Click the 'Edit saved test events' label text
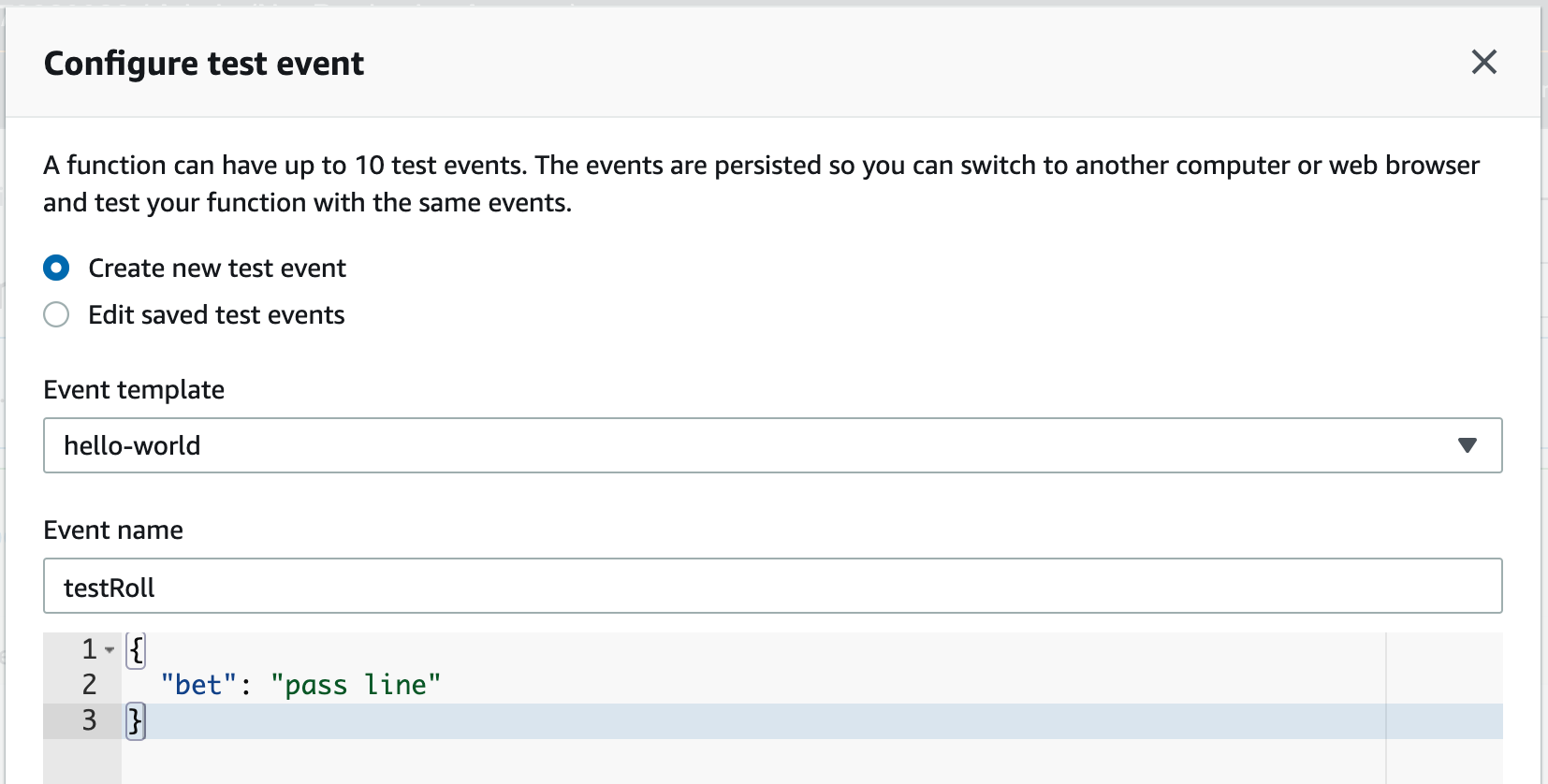 coord(216,315)
